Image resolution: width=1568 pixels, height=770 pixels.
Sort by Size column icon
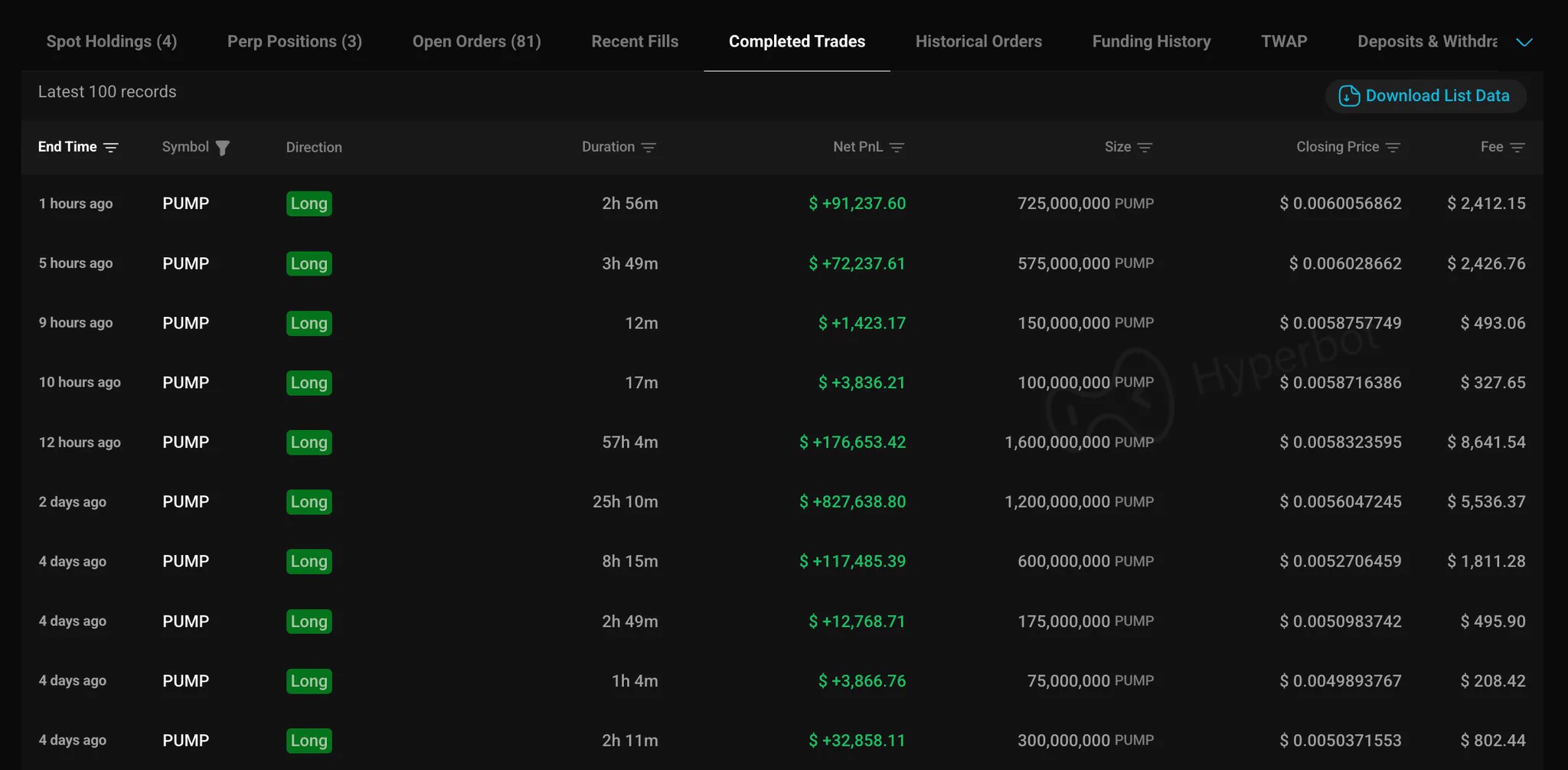click(1145, 148)
